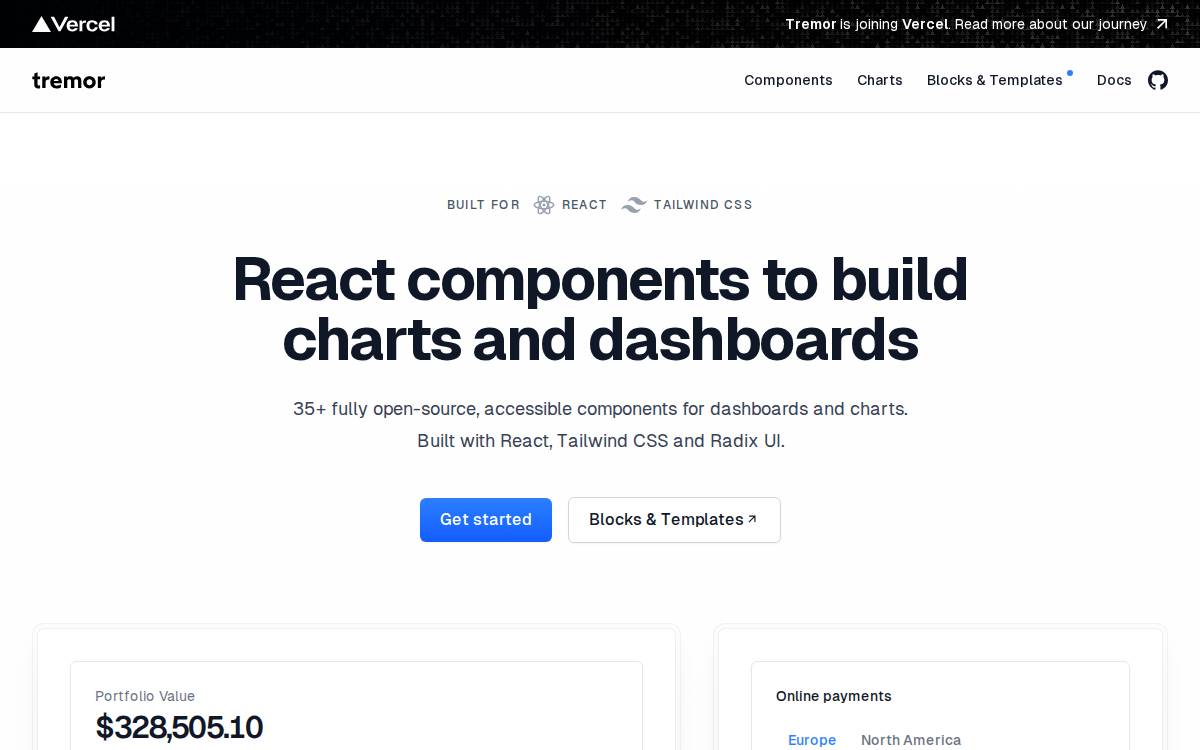Click the TAILWIND CSS label text
Image resolution: width=1200 pixels, height=750 pixels.
[703, 205]
